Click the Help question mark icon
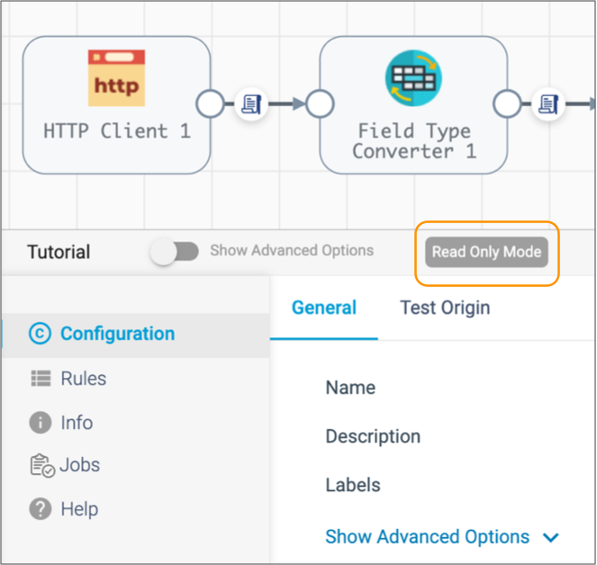This screenshot has width=597, height=565. 40,509
